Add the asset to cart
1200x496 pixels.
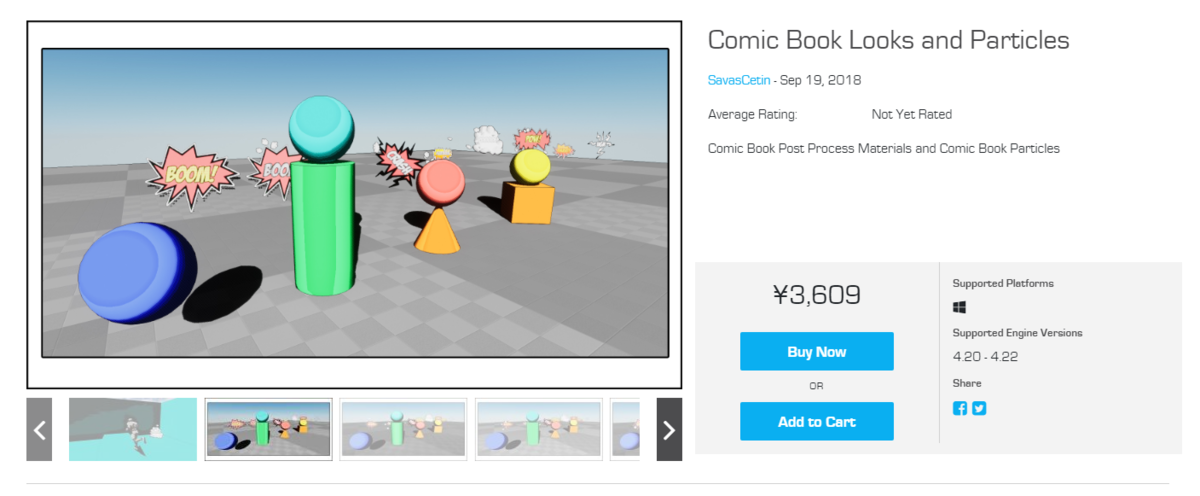pos(817,422)
